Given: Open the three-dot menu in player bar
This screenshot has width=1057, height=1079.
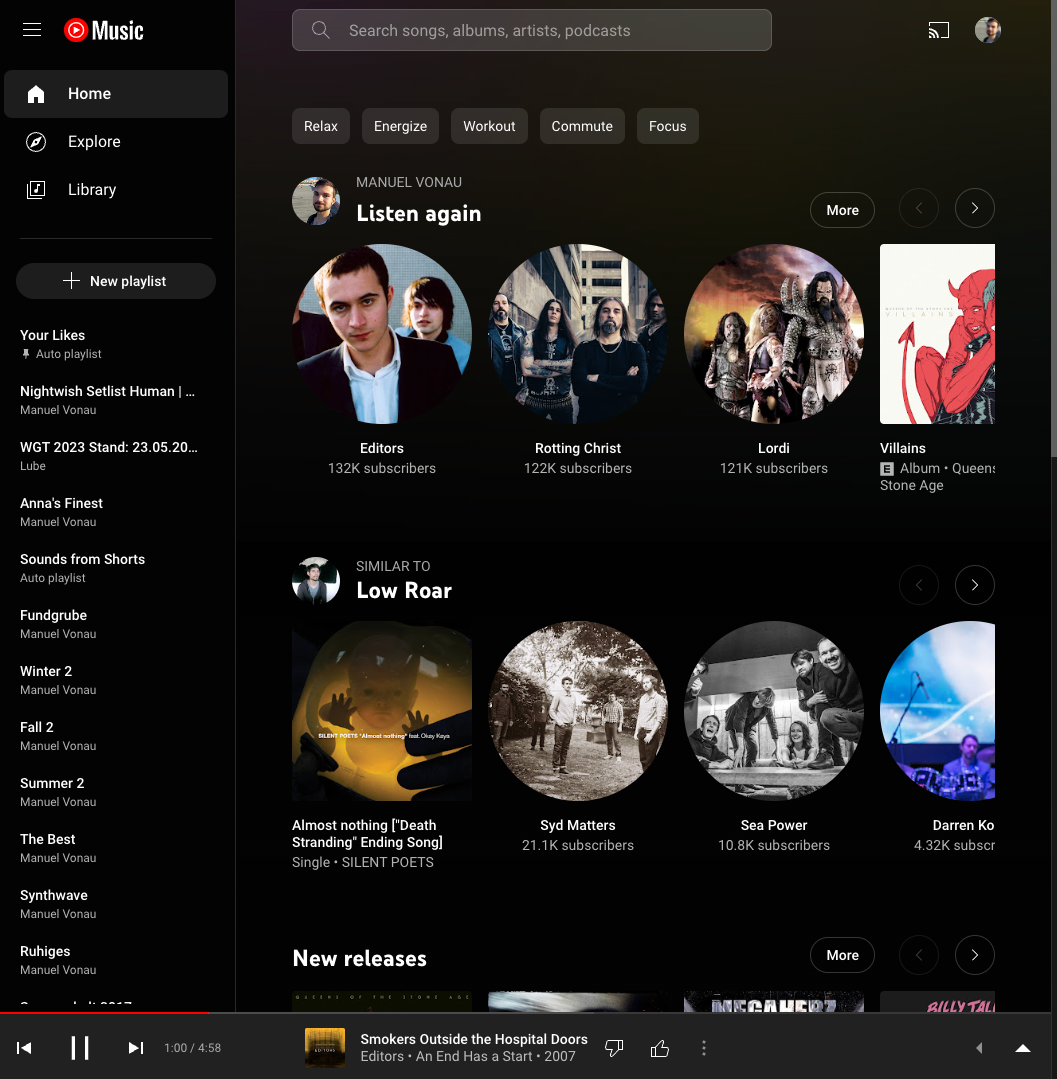Looking at the screenshot, I should [x=703, y=1047].
